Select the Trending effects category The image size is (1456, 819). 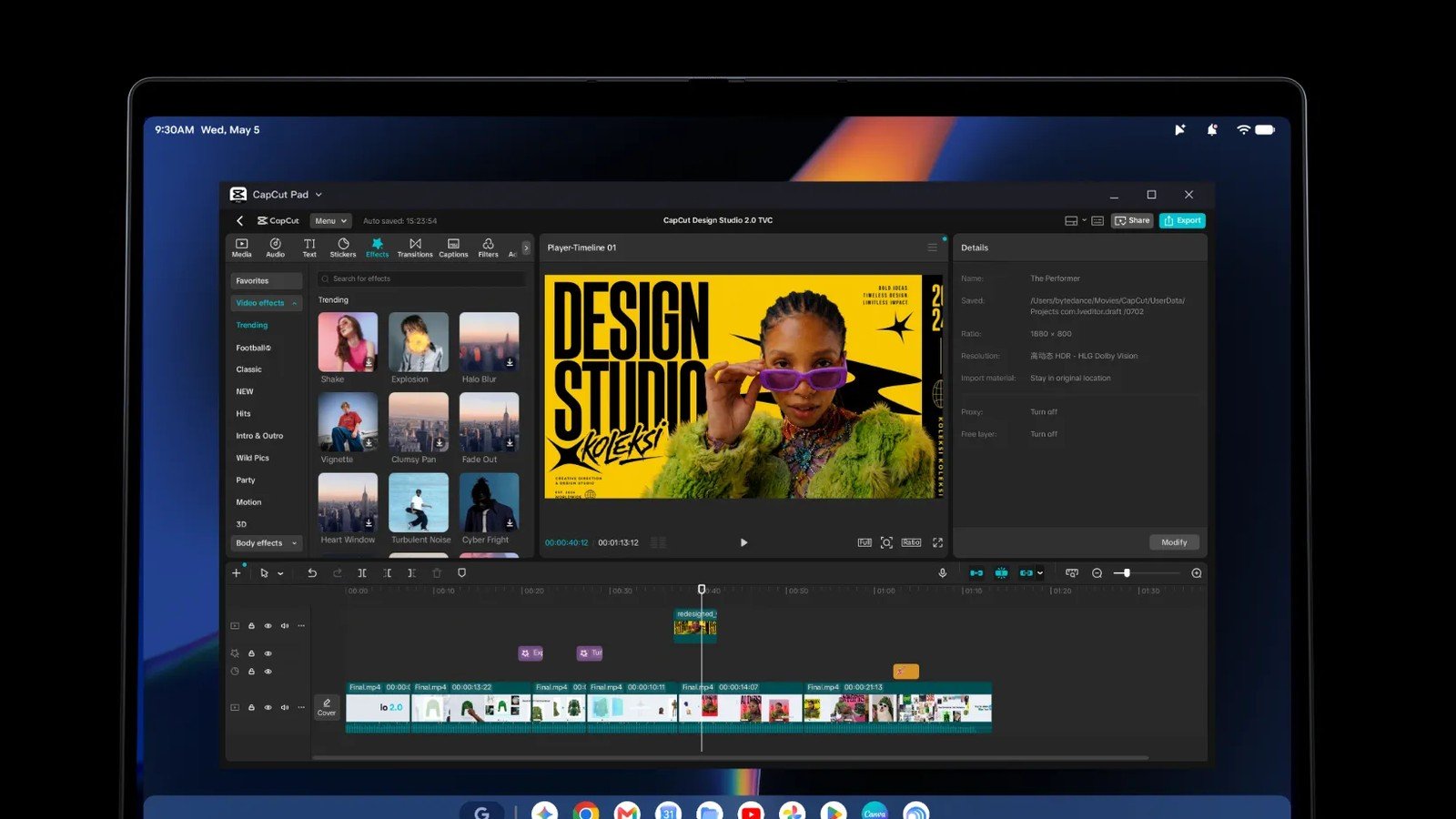[x=252, y=325]
